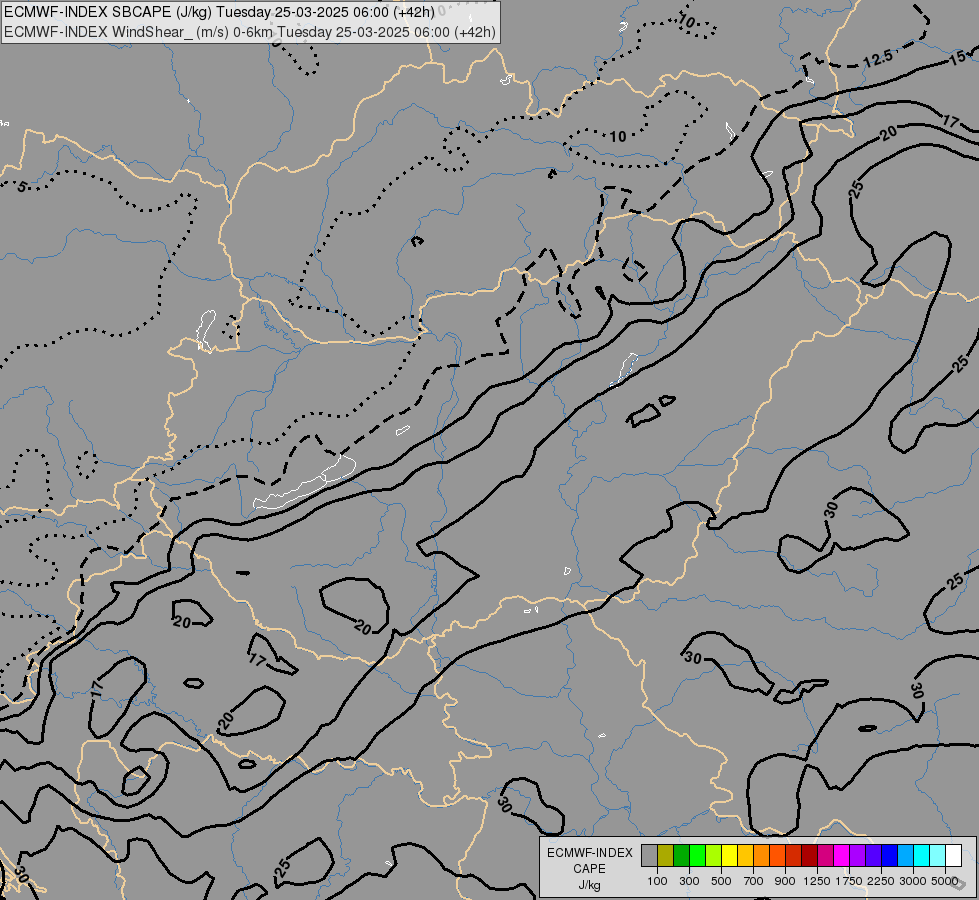979x900 pixels.
Task: Select the orange swatch above 700
Action: click(762, 855)
